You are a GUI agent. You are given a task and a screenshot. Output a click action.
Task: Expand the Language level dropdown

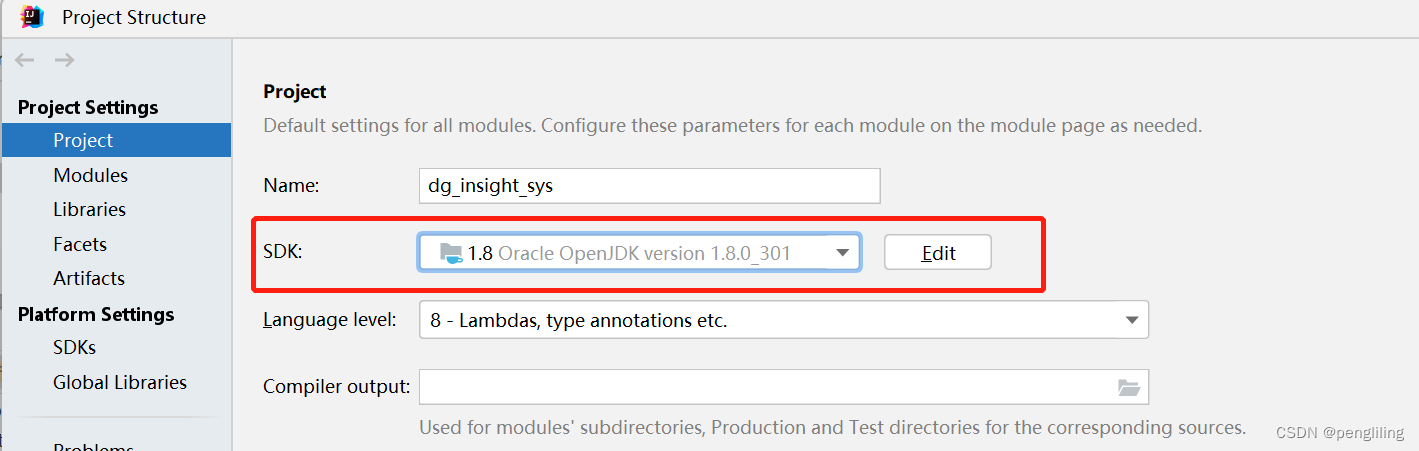click(1131, 321)
